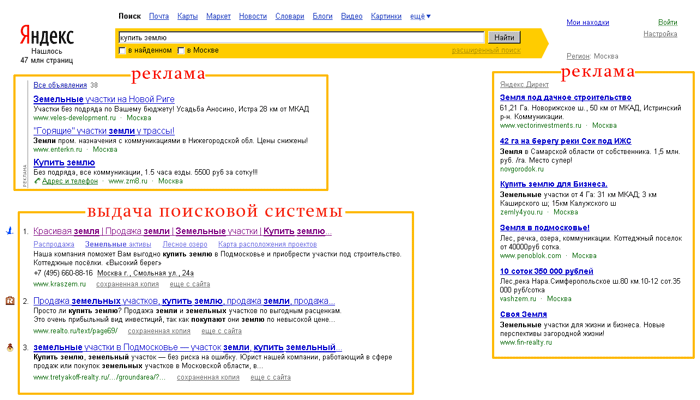Open the Видео service tab

pyautogui.click(x=351, y=16)
